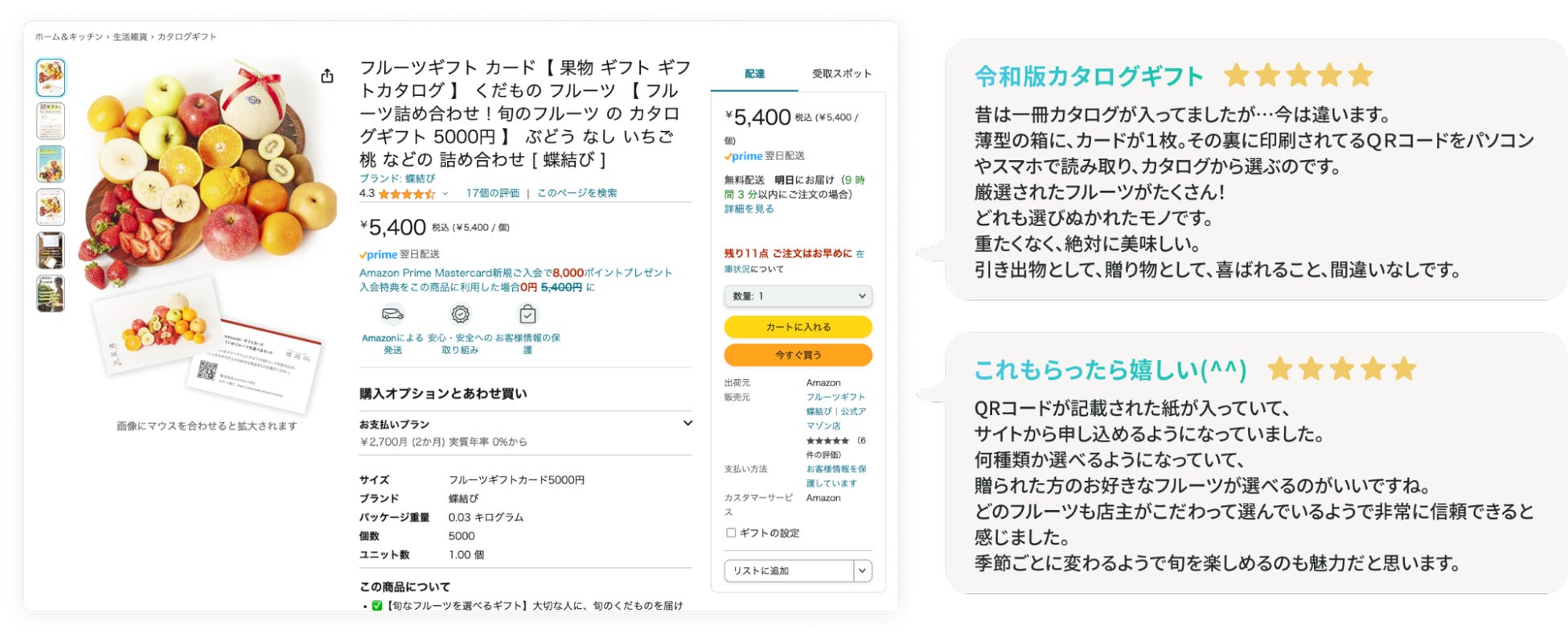Click the Amazon delivery truck icon
This screenshot has width=1568, height=638.
[392, 314]
